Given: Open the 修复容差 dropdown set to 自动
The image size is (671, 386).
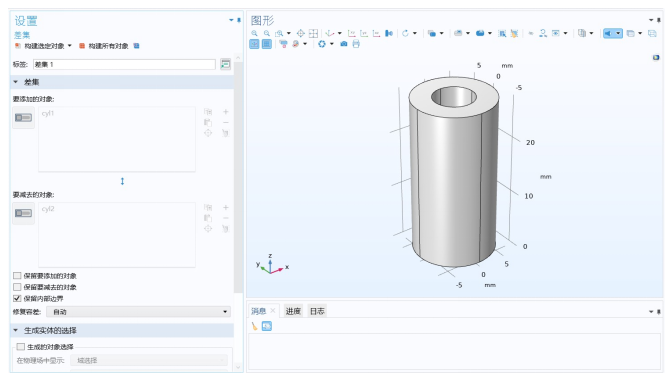Looking at the screenshot, I should click(138, 312).
